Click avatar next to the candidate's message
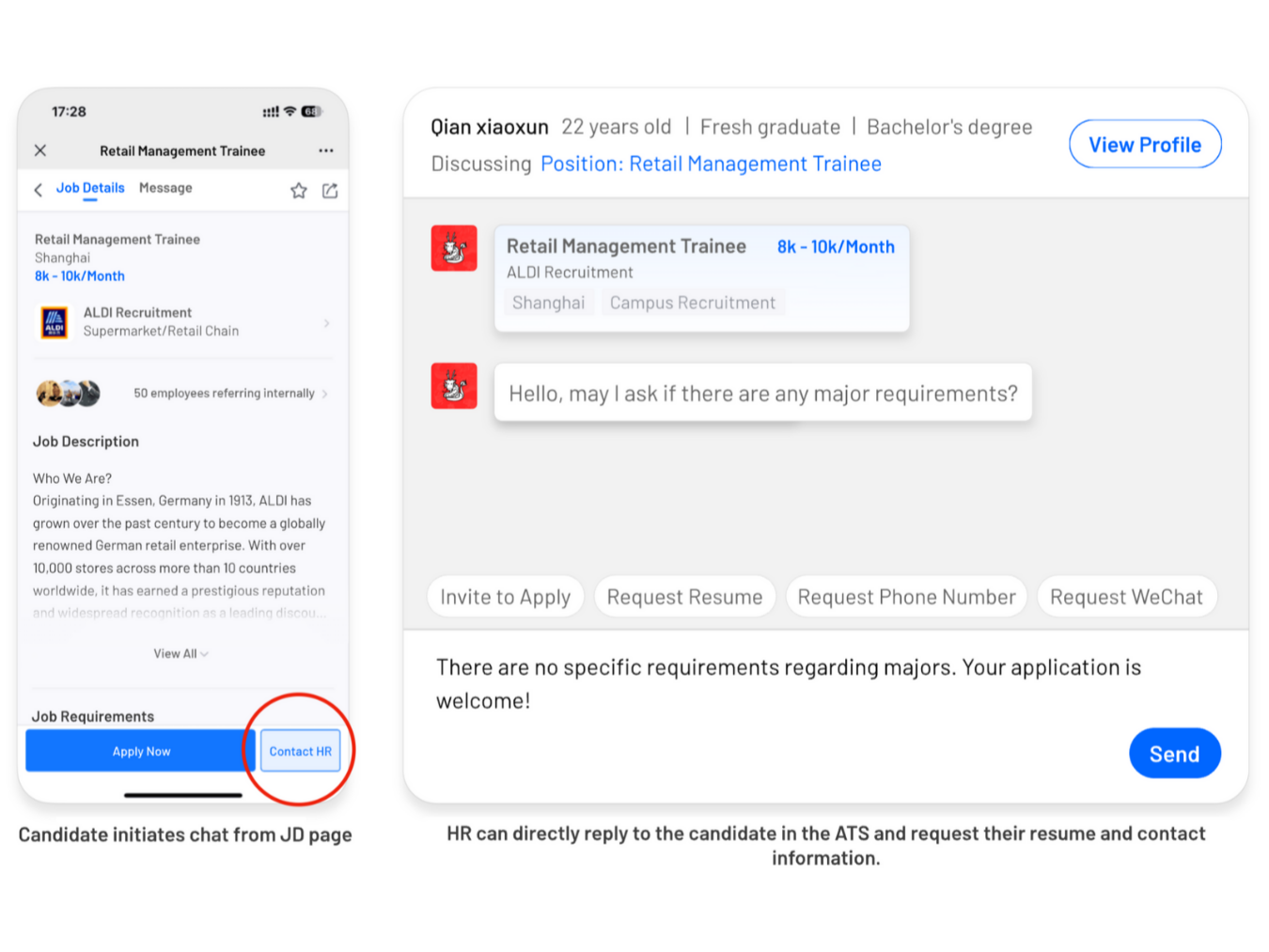 454,386
